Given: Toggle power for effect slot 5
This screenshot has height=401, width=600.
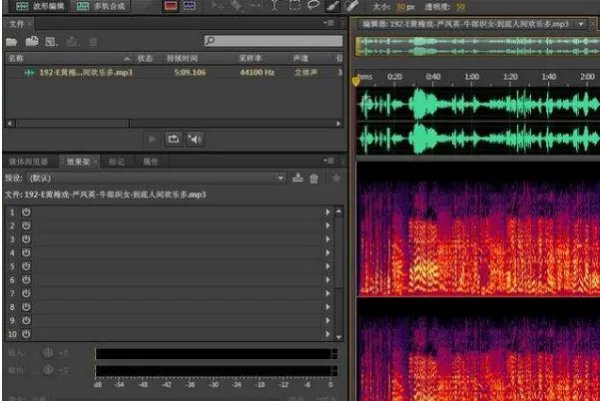Looking at the screenshot, I should [x=25, y=267].
